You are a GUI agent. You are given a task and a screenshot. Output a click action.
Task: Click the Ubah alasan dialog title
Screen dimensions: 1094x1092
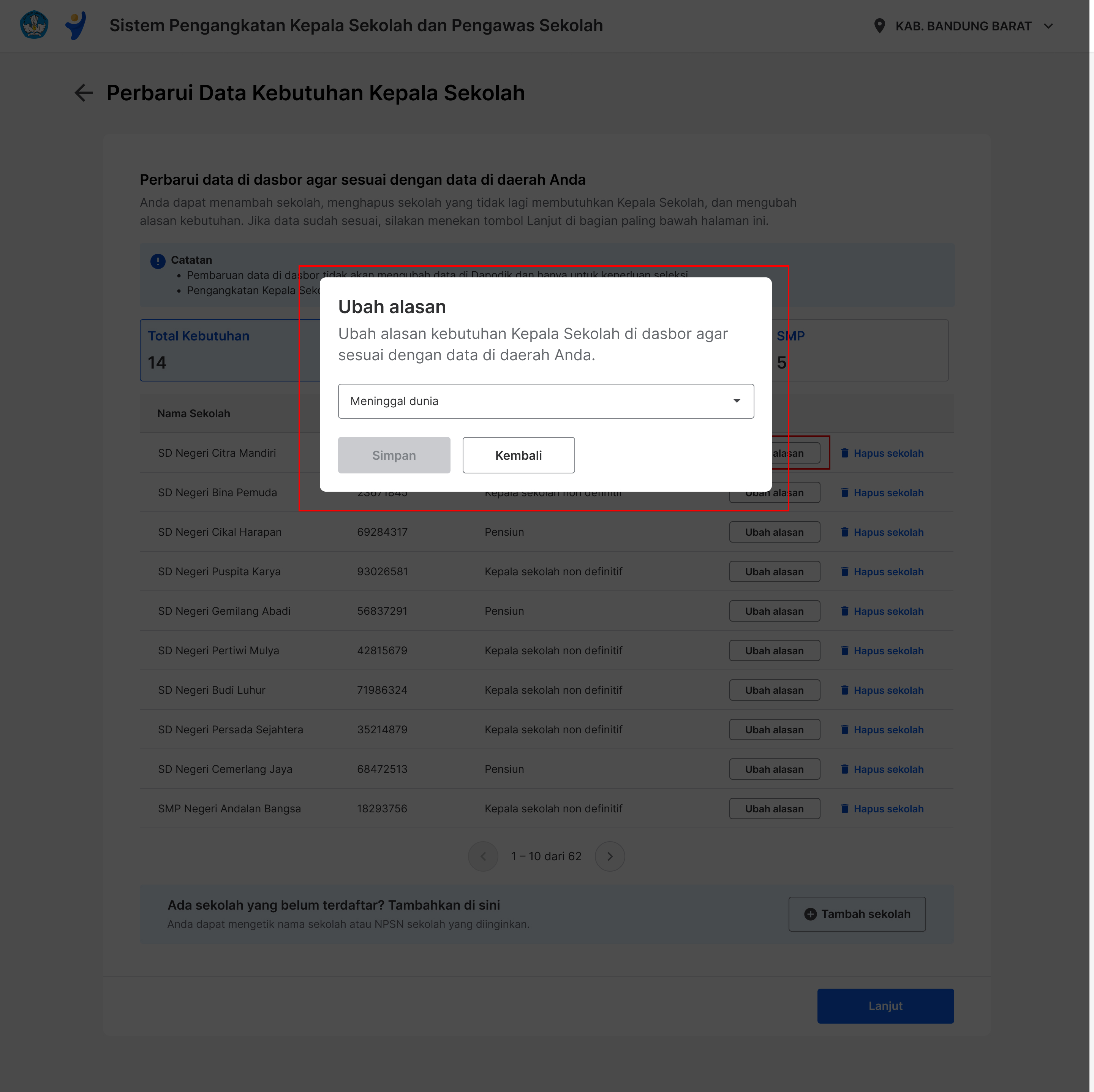tap(392, 307)
